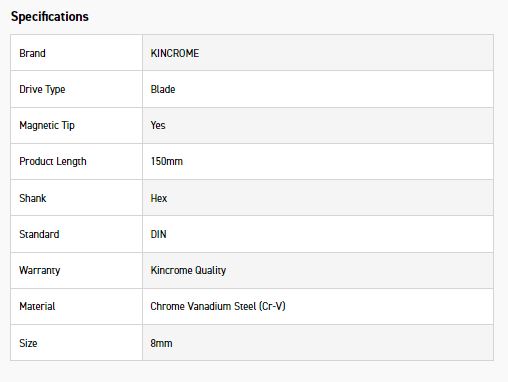Click empty area of the Brand value row
Image resolution: width=508 pixels, height=382 pixels.
click(347, 53)
